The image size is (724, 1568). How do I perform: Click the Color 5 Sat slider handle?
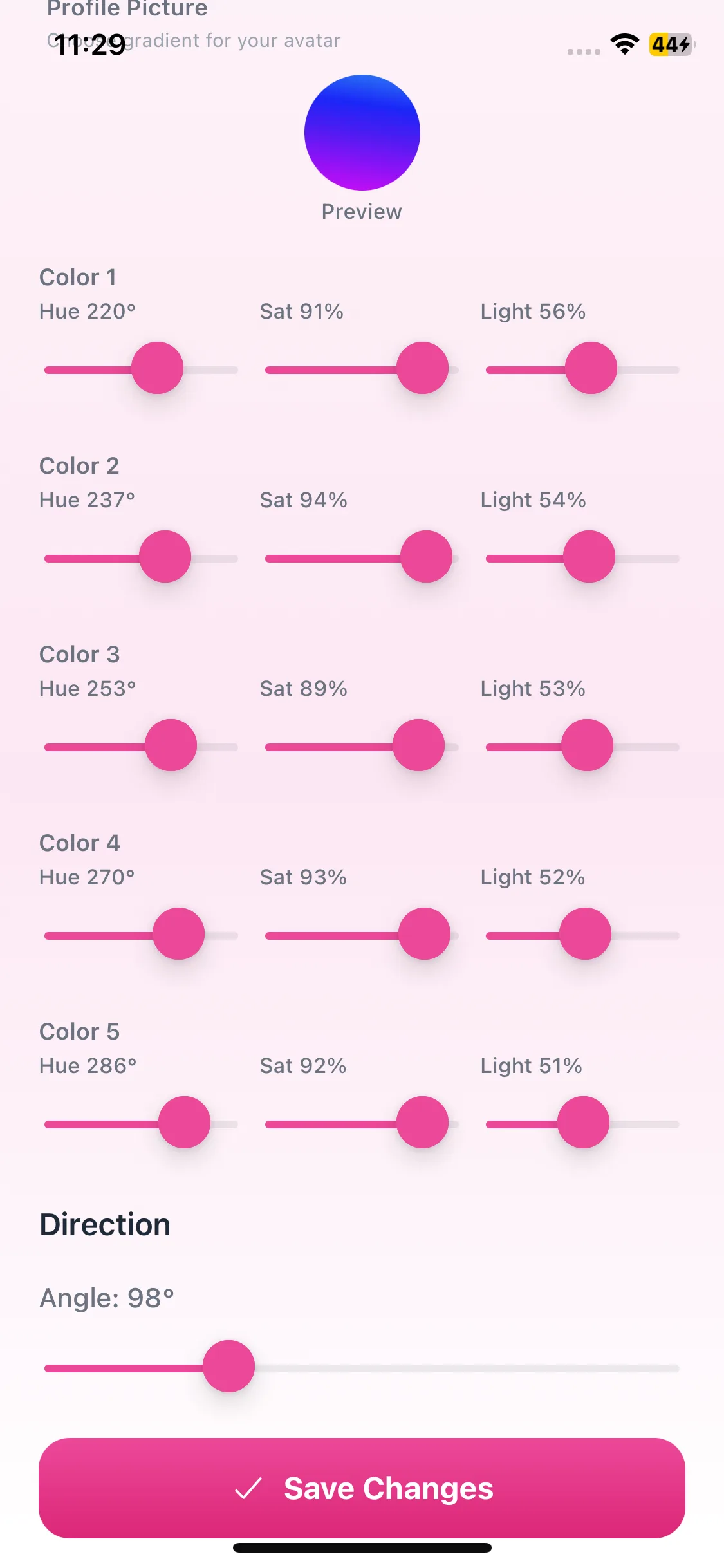[422, 1123]
